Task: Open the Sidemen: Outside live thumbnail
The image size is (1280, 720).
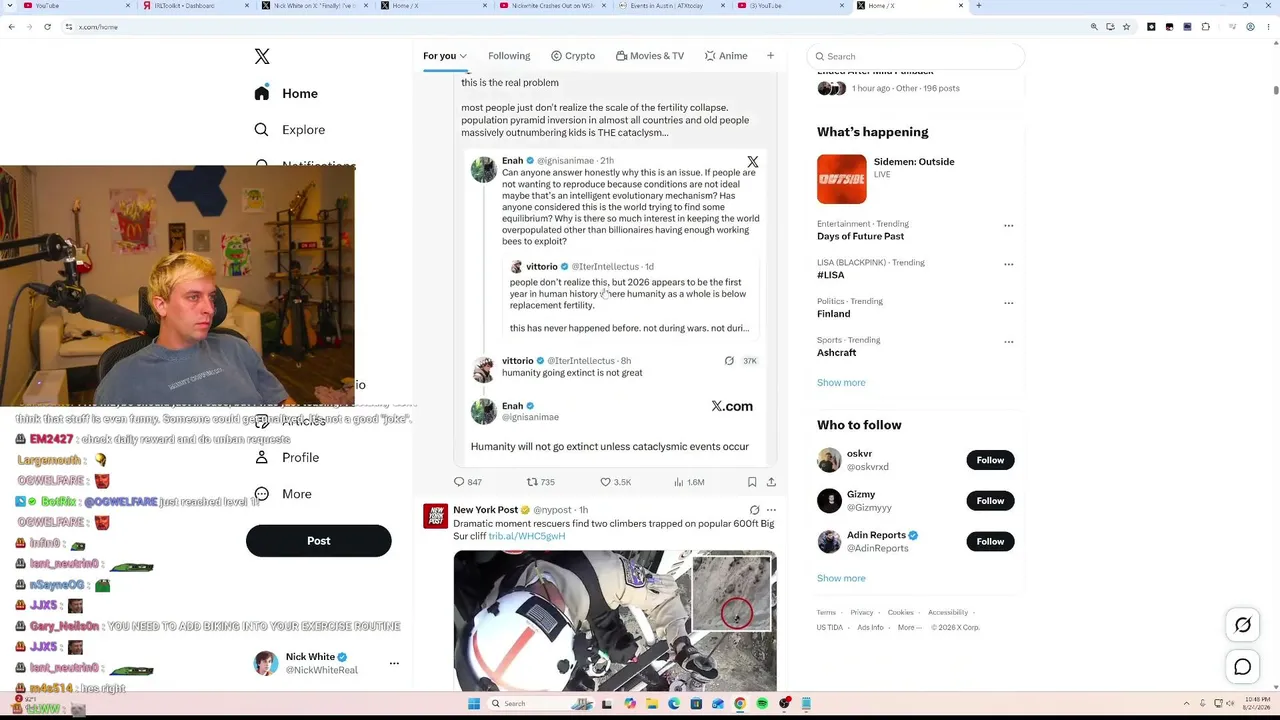Action: tap(842, 179)
